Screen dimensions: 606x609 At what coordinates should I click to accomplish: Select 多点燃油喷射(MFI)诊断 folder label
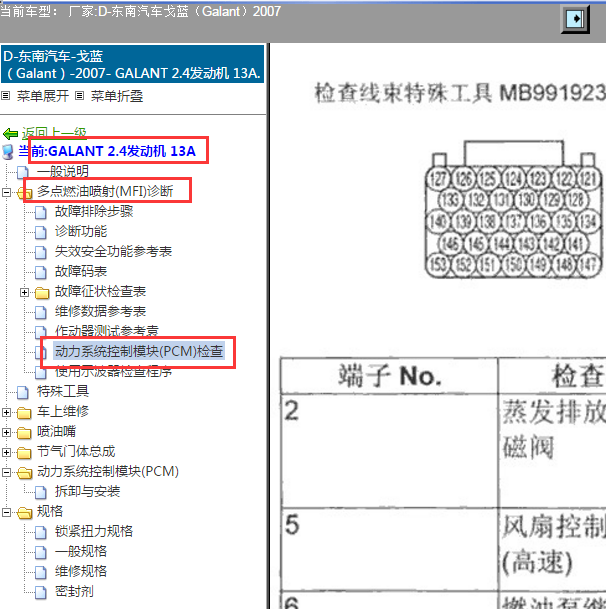105,191
